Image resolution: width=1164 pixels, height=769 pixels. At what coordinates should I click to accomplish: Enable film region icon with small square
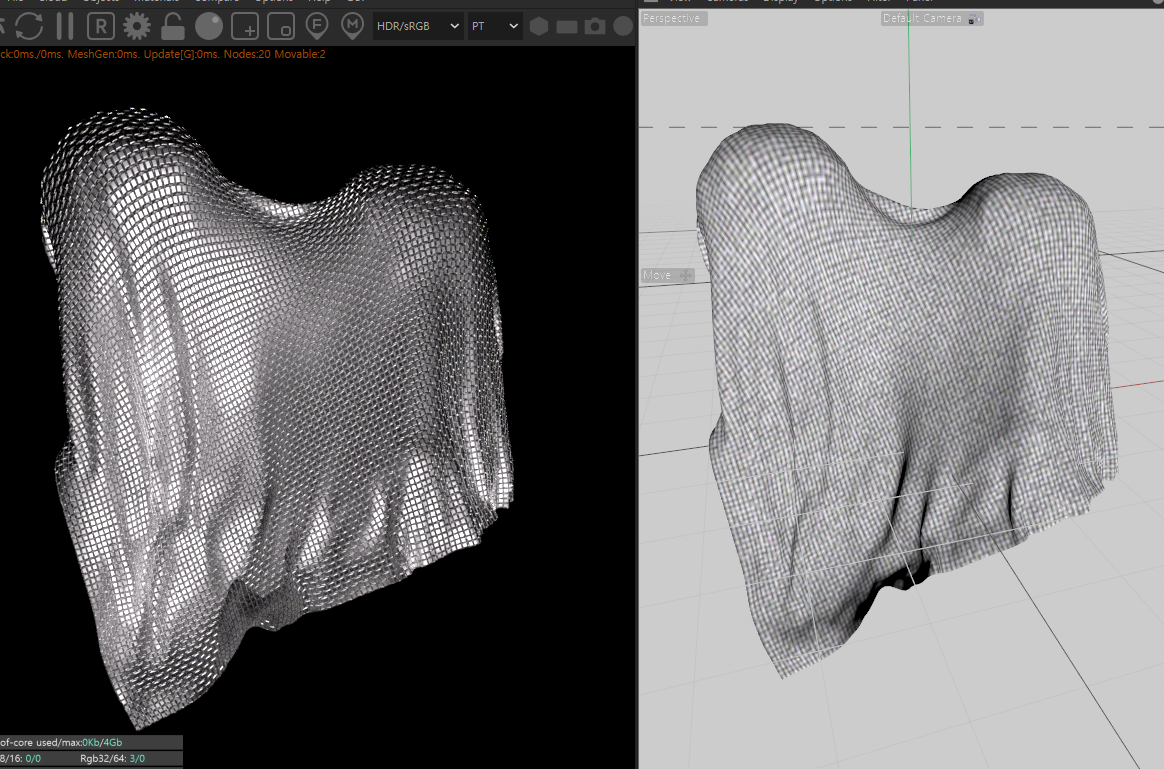coord(281,27)
